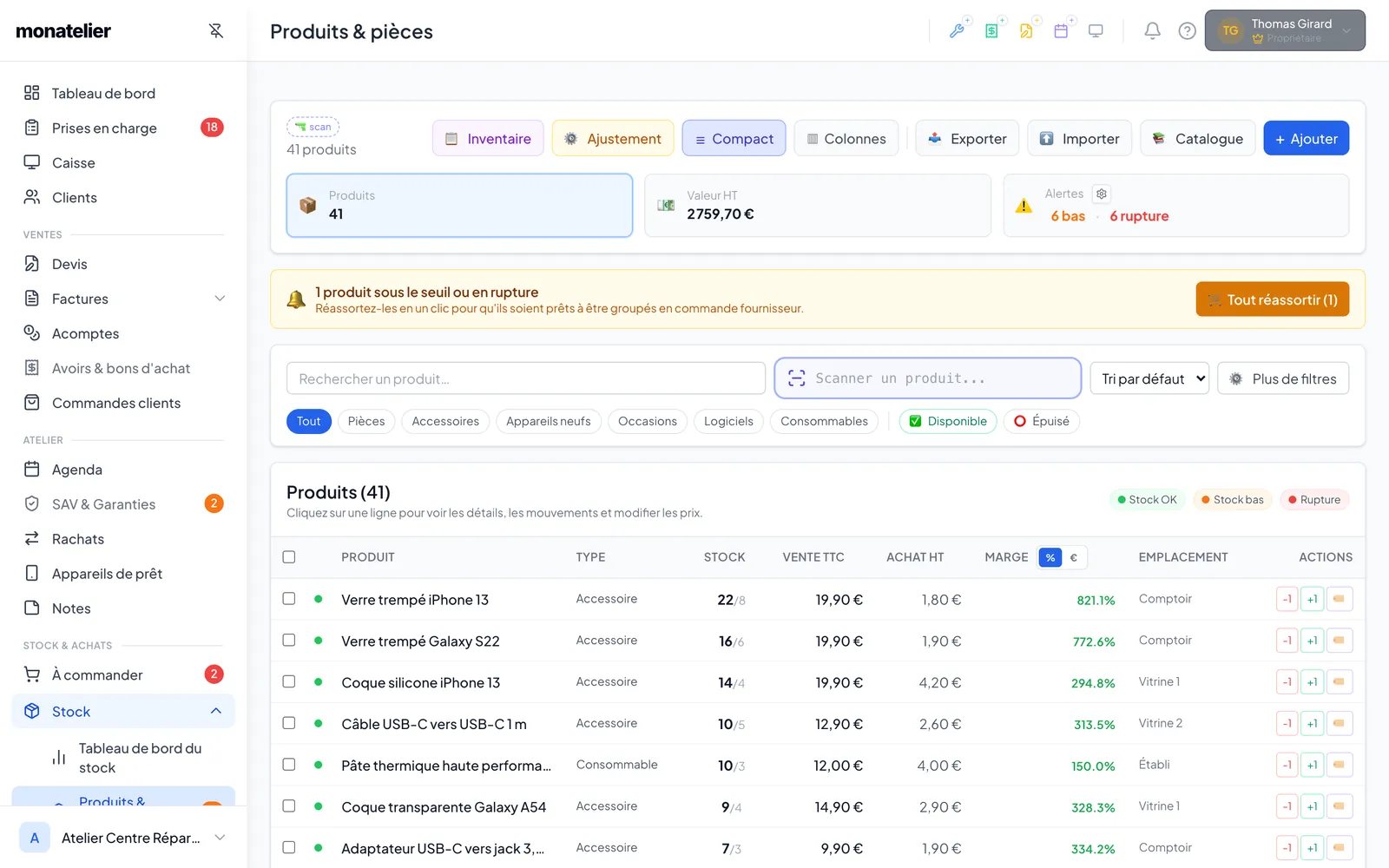Click the wrench quick-add repair icon

coord(957,31)
